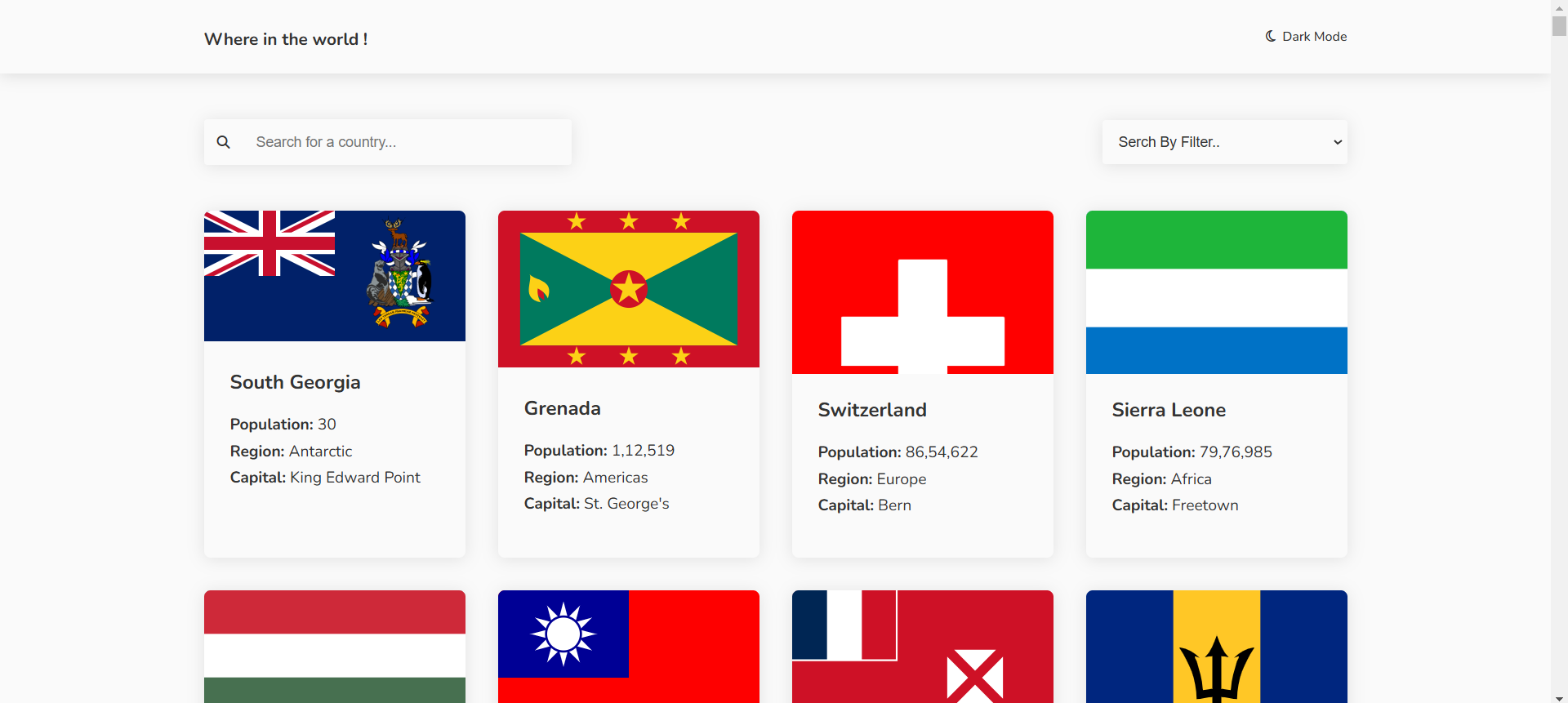
Task: Open the Where in the world! title
Action: pos(286,39)
